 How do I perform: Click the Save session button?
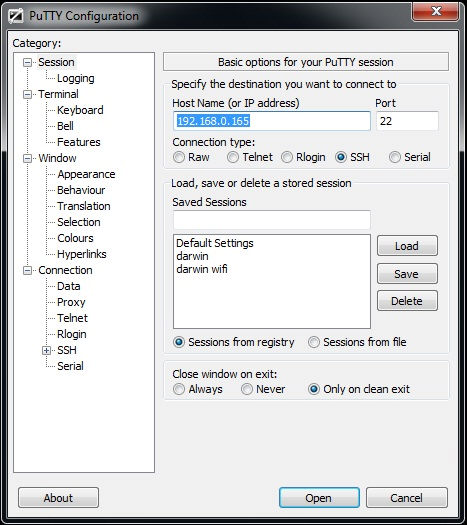point(407,274)
